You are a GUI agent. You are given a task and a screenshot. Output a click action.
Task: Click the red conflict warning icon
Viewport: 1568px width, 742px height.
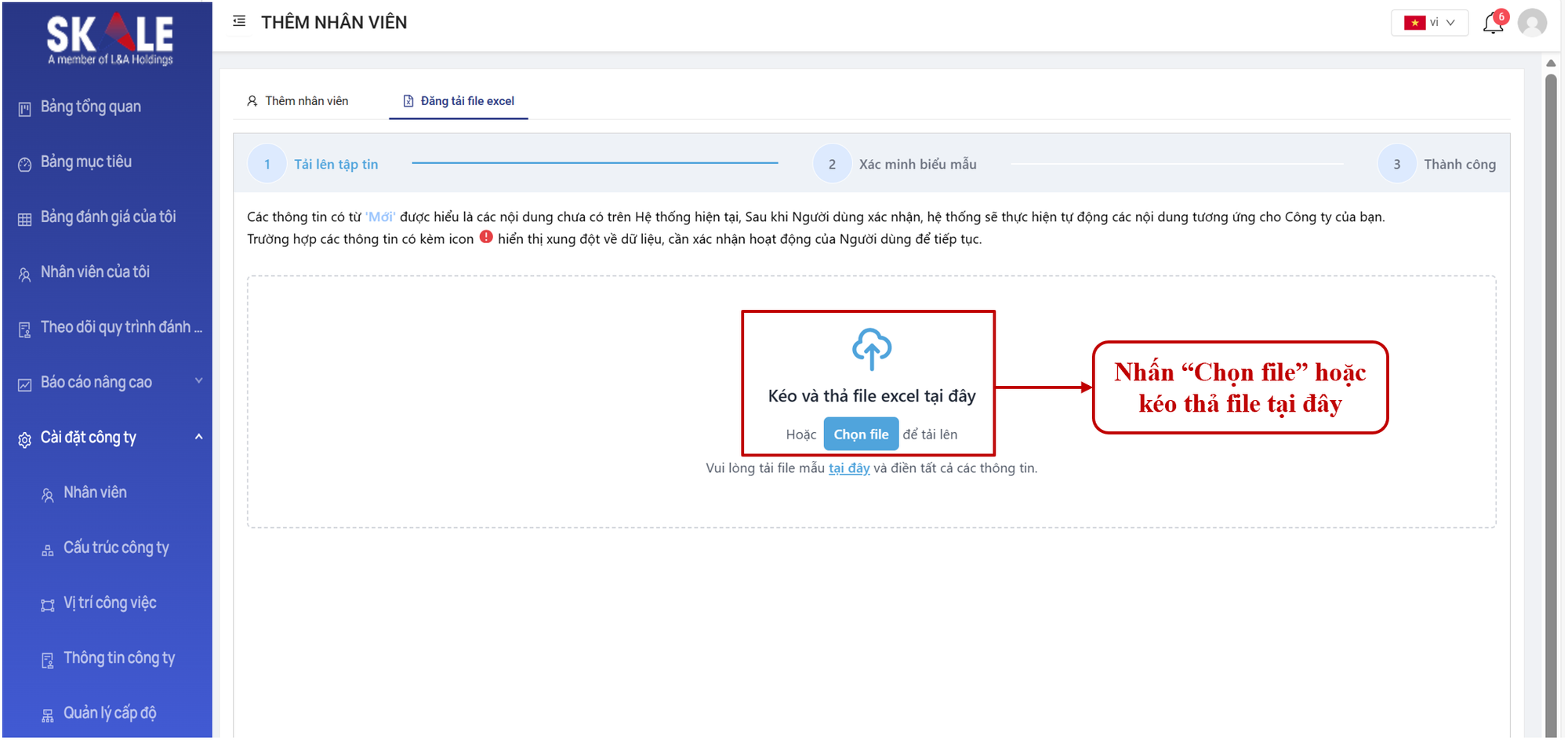point(486,238)
